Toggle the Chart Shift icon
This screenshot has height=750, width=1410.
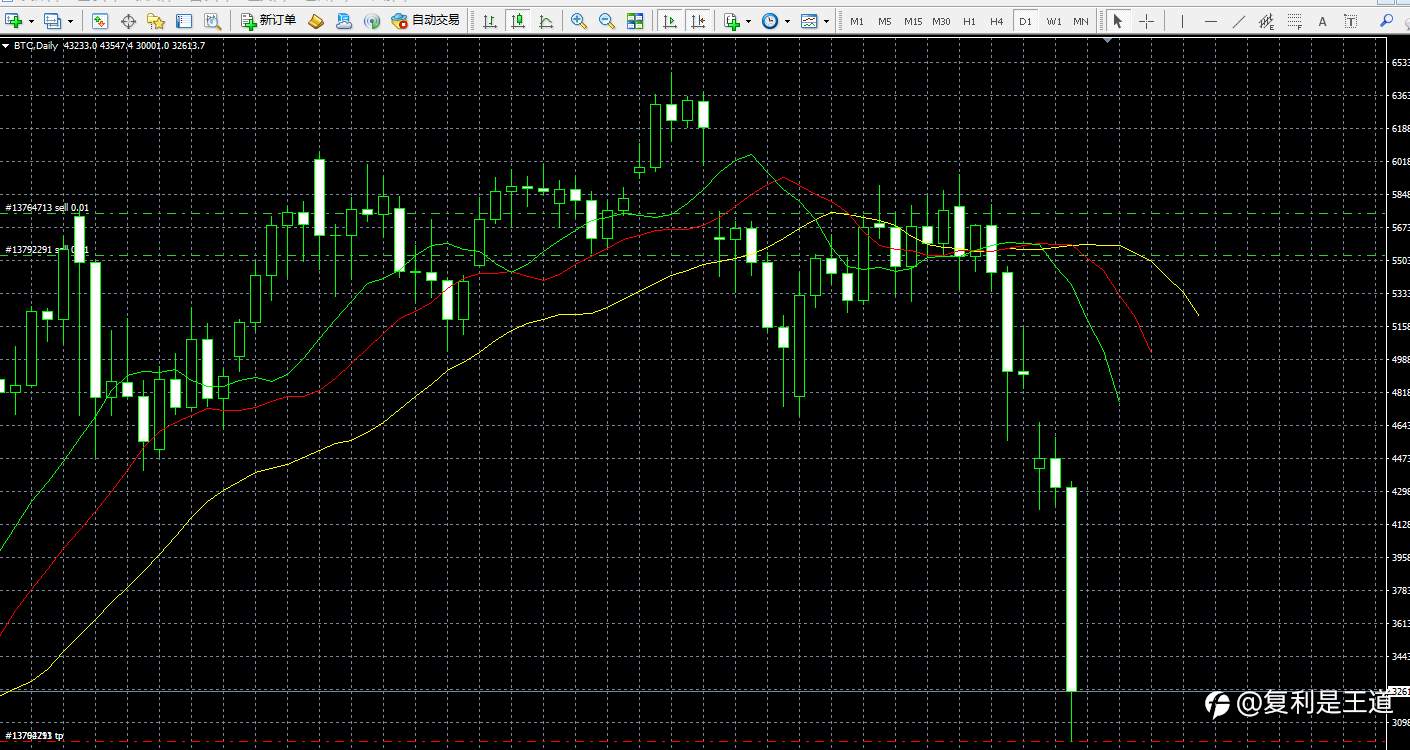point(698,21)
